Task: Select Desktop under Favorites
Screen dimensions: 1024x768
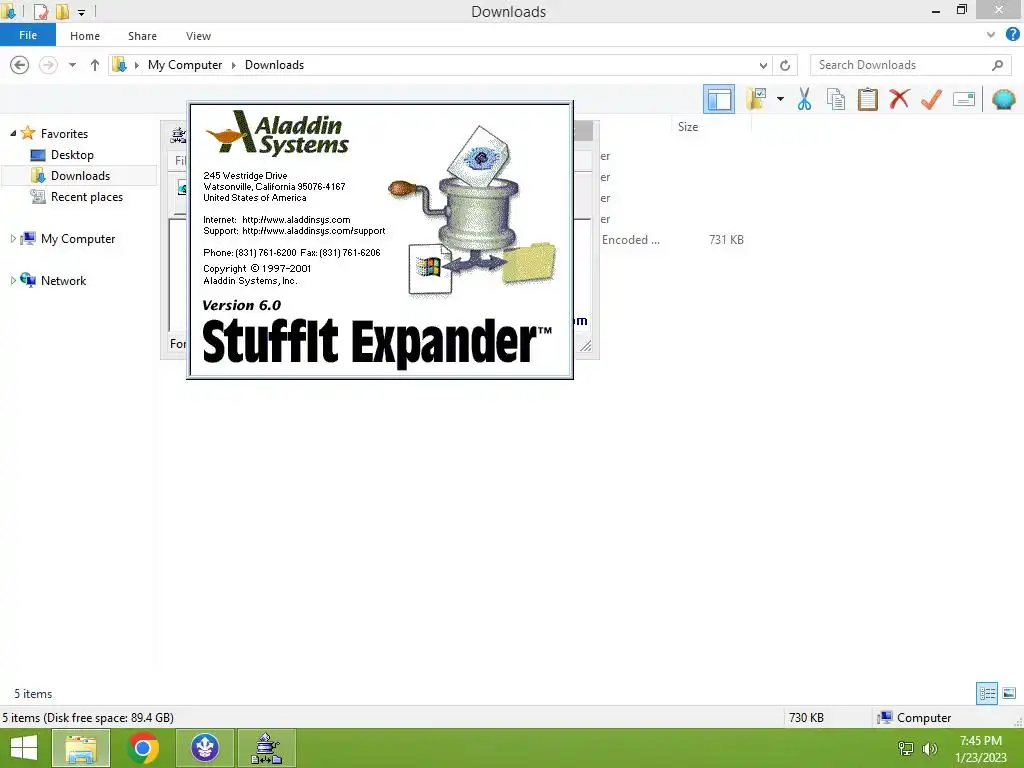Action: 72,155
